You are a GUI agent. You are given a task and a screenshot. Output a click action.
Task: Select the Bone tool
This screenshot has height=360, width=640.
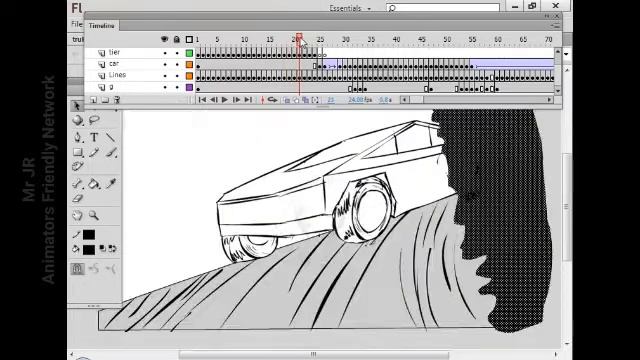78,184
